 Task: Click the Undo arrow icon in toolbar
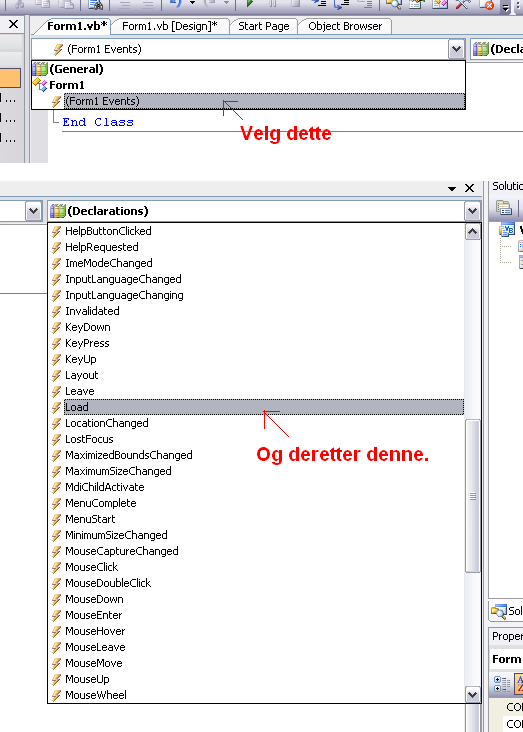tap(176, 4)
